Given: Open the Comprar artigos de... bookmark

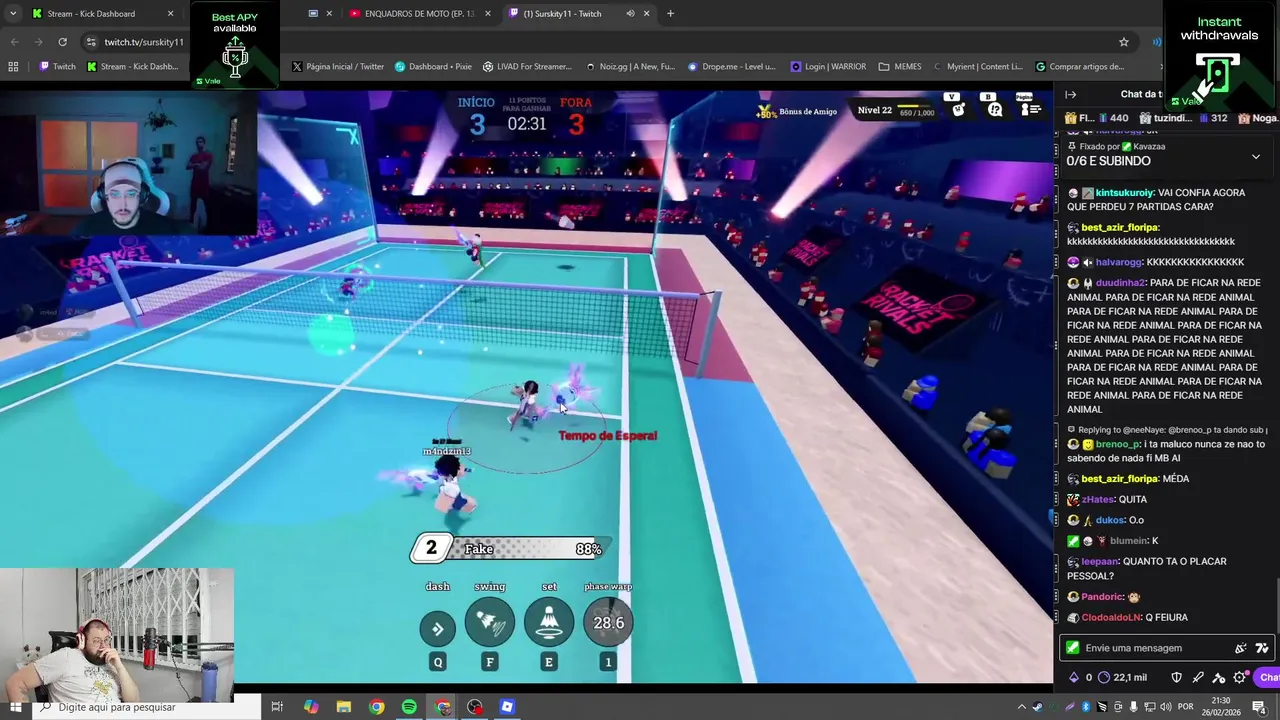Looking at the screenshot, I should pos(1080,66).
